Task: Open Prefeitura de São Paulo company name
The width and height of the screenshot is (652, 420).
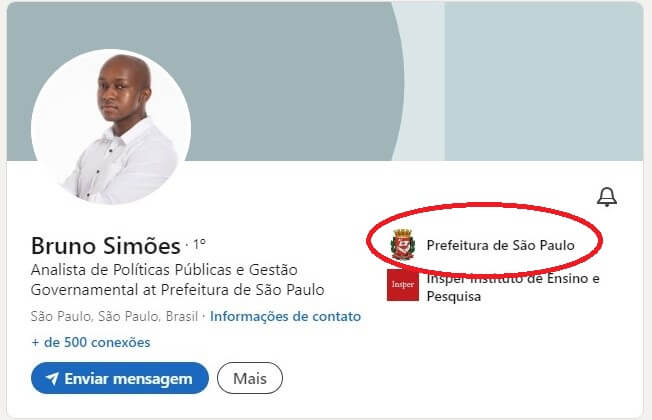Action: click(x=501, y=245)
